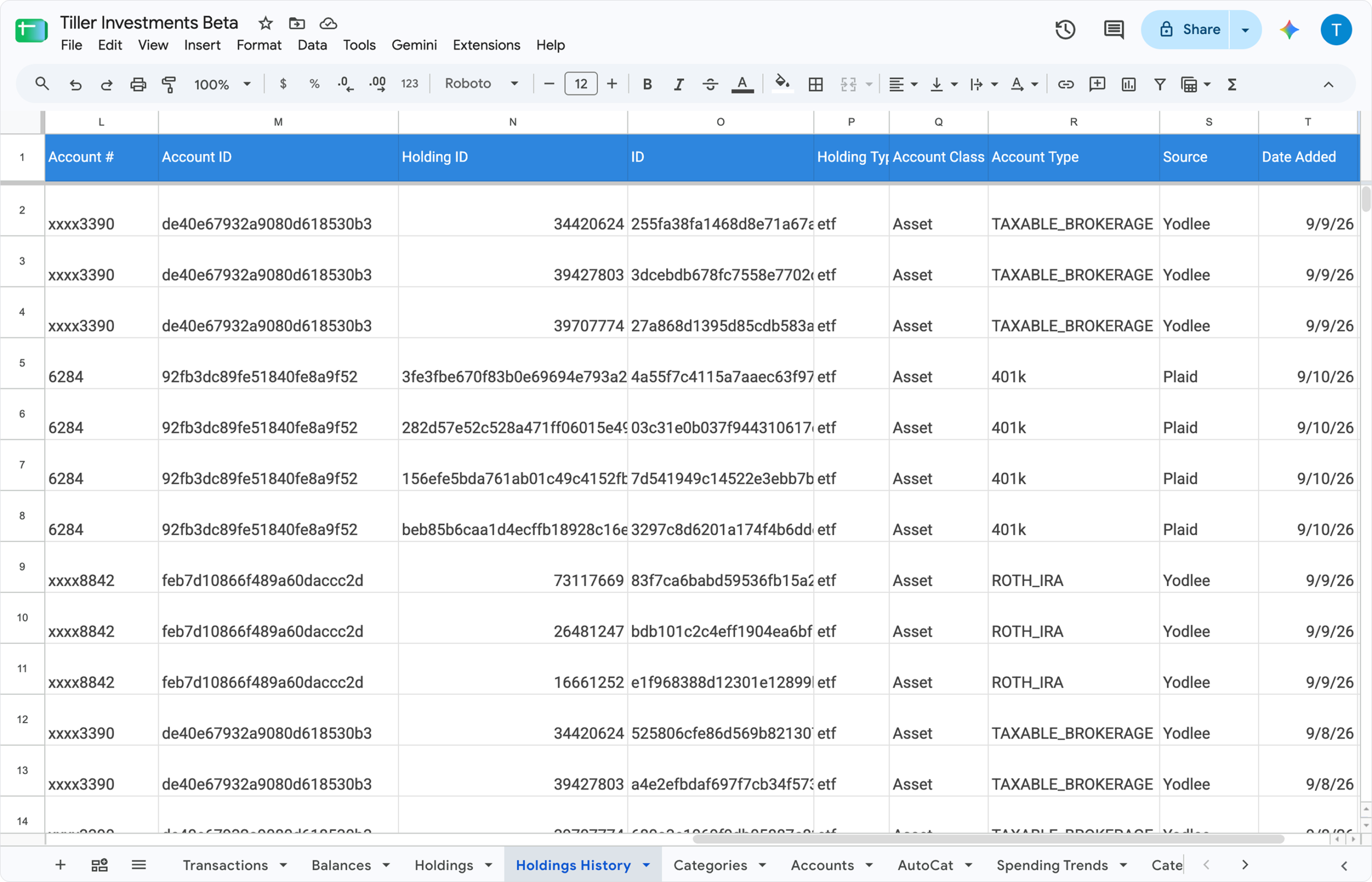Star the Tiller Investments Beta document

click(x=265, y=24)
